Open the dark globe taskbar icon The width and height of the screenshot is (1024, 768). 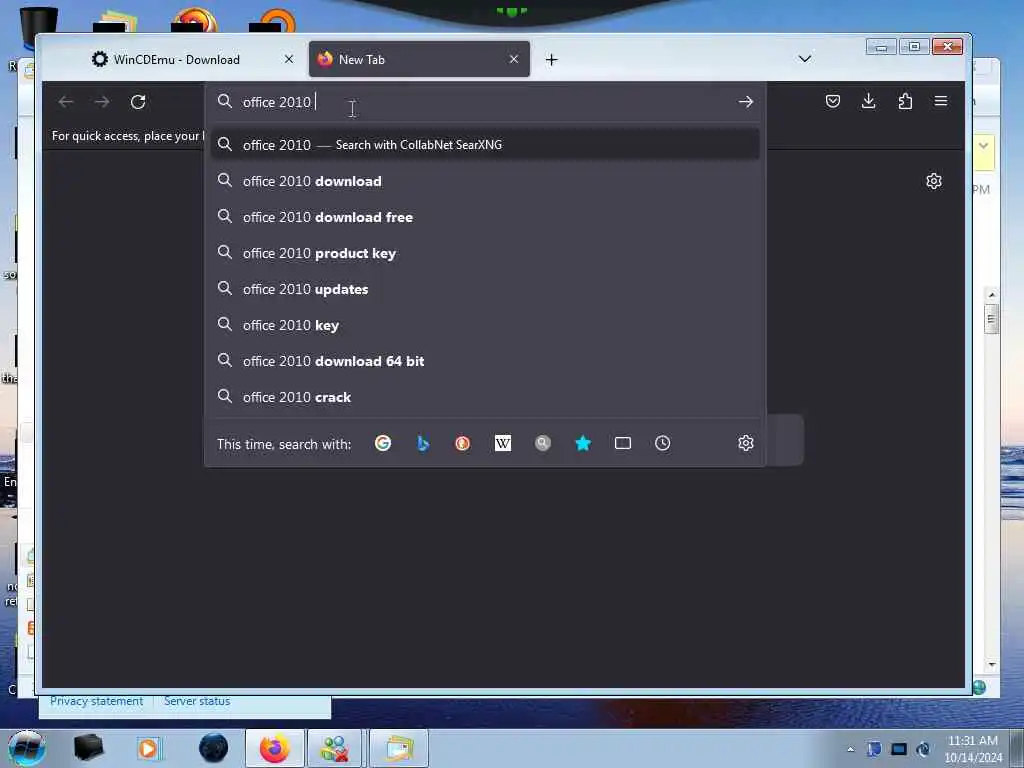[214, 748]
